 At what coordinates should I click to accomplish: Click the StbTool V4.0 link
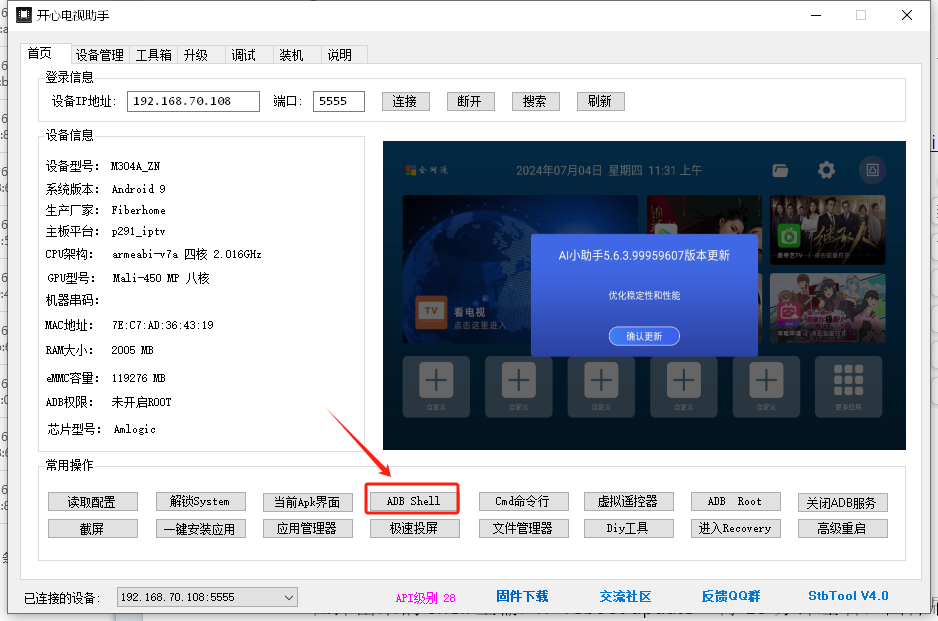tap(848, 596)
